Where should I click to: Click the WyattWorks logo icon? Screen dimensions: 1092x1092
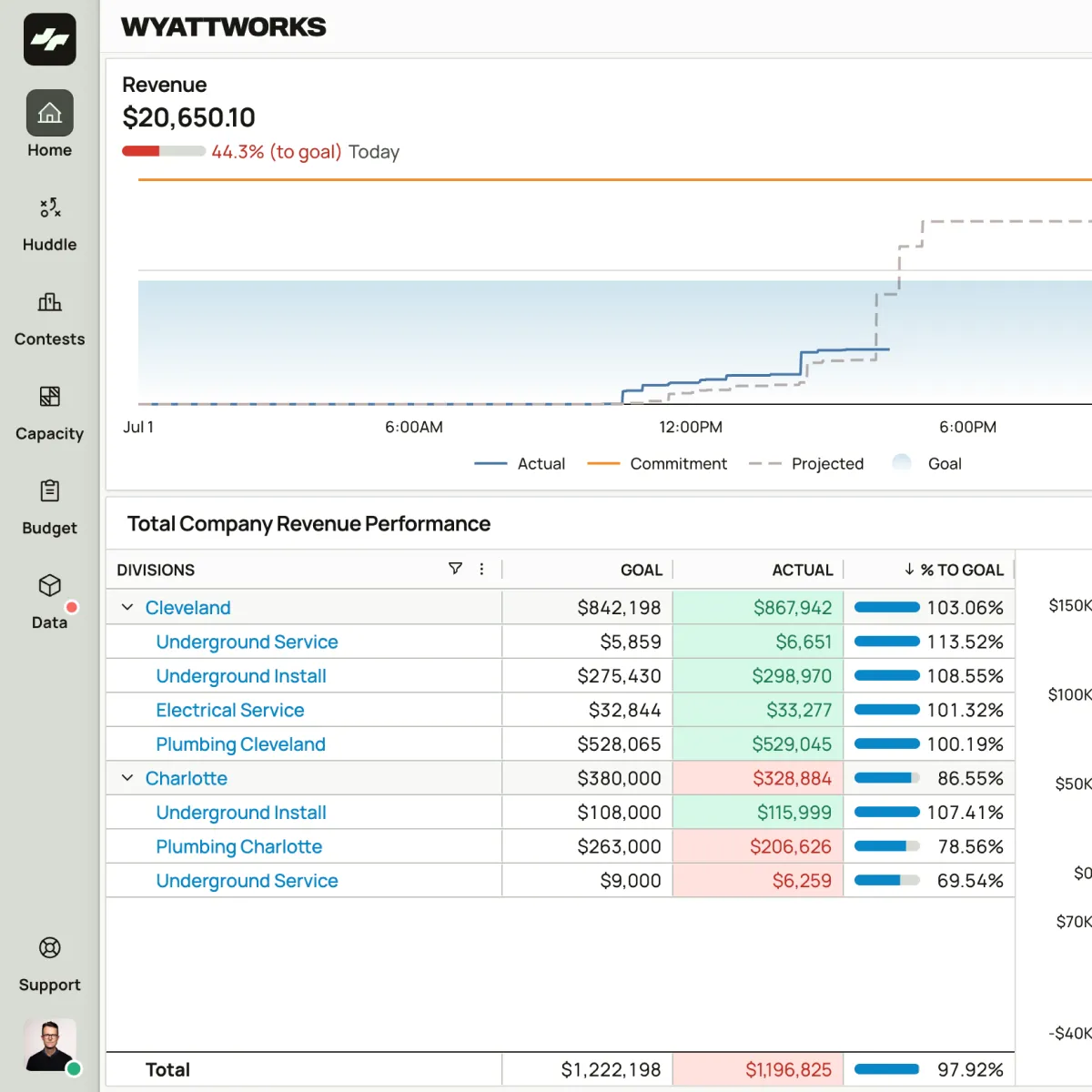tap(50, 39)
